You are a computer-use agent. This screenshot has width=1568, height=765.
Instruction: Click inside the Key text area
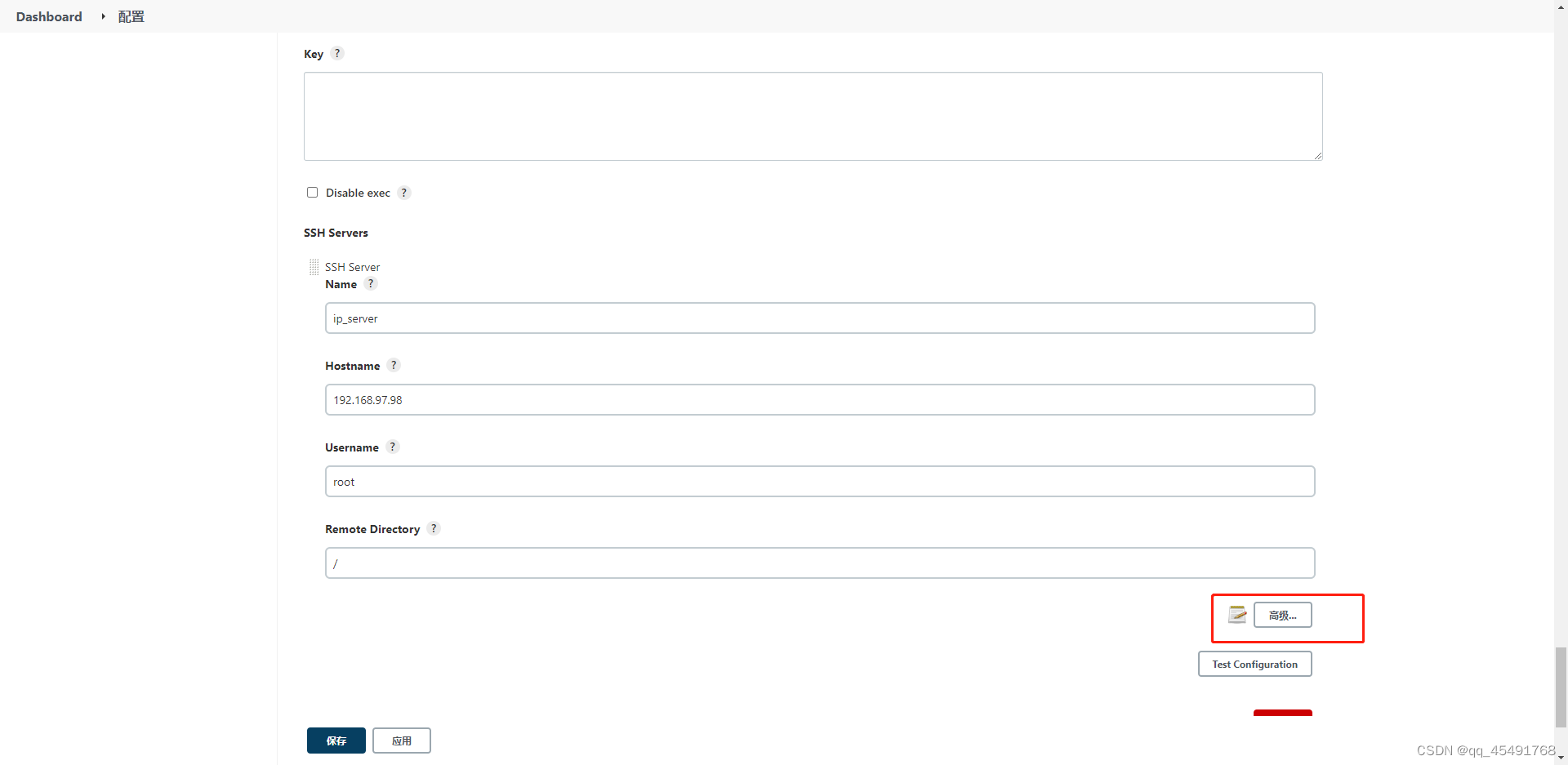click(x=812, y=116)
